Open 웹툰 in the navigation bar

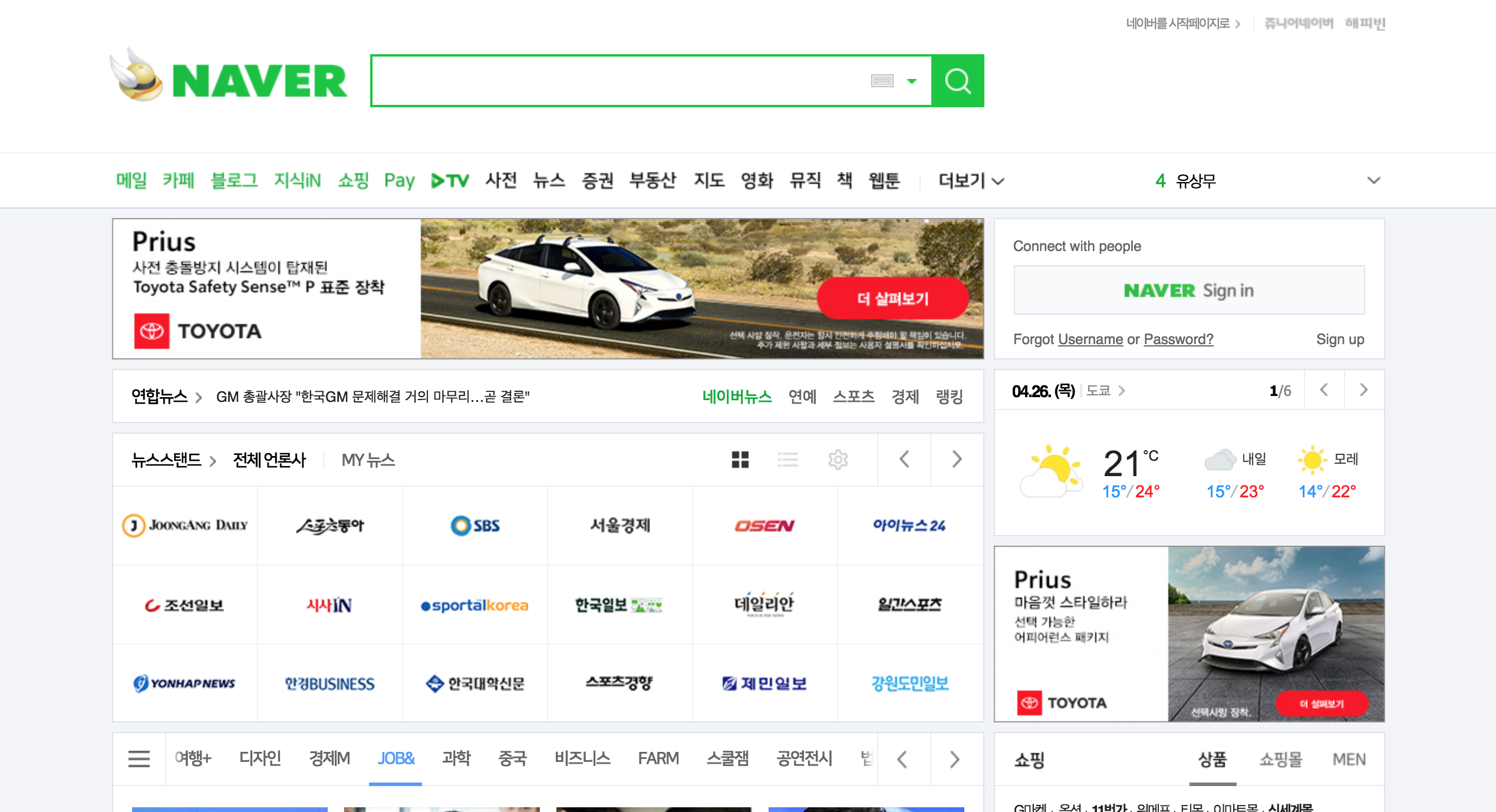(x=884, y=180)
